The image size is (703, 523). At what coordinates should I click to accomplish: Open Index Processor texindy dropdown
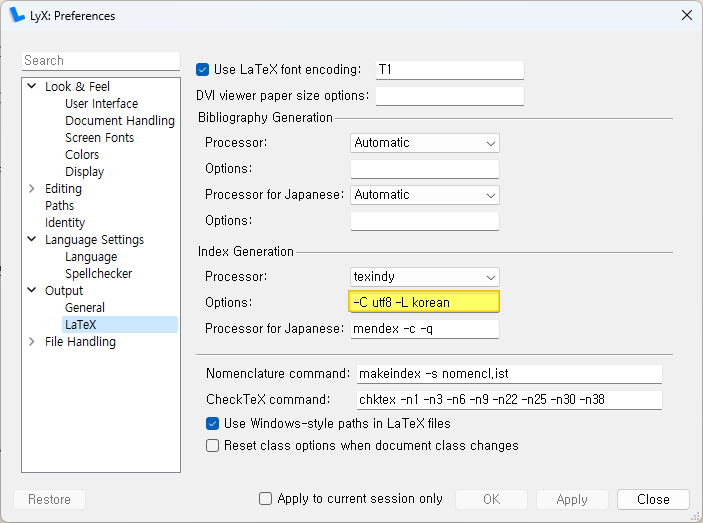pos(425,277)
